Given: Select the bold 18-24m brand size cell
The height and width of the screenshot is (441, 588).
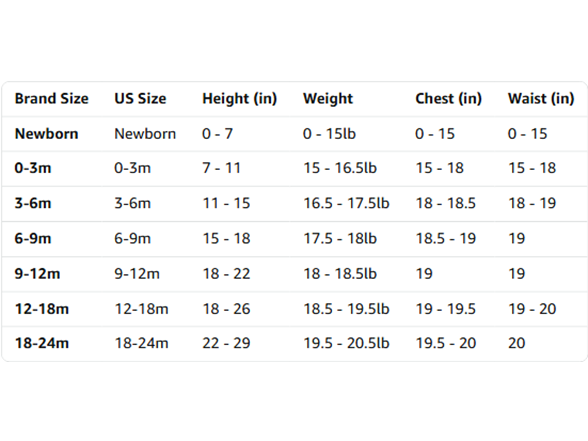Looking at the screenshot, I should pos(42,343).
